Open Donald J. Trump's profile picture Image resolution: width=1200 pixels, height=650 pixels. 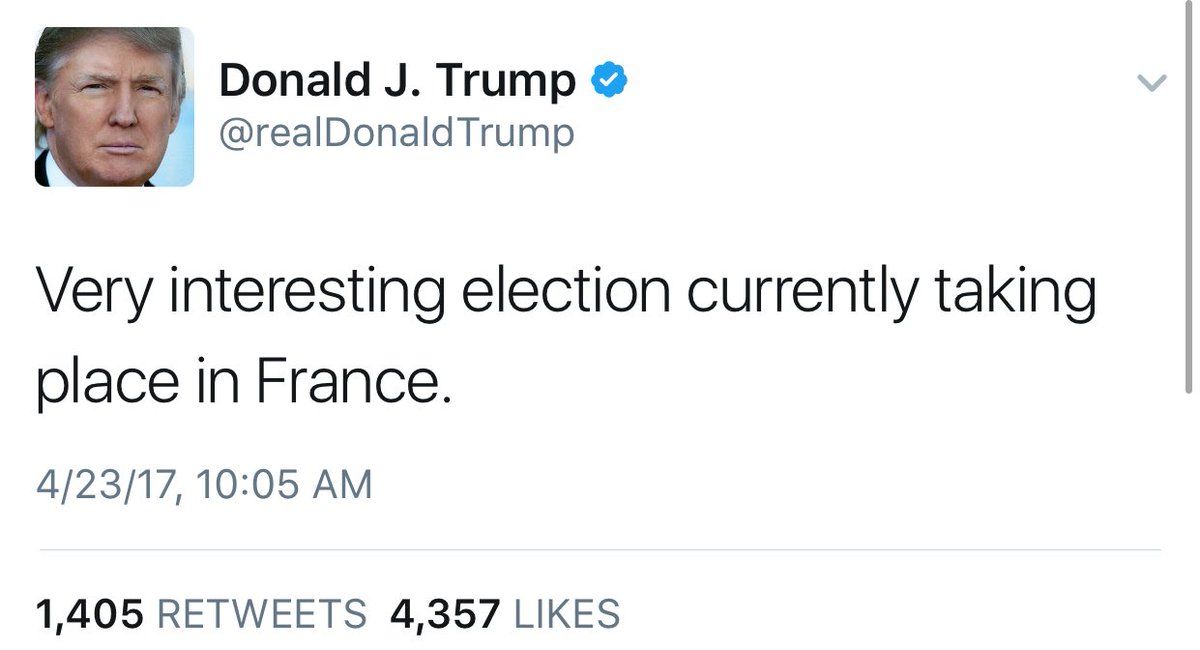click(114, 107)
